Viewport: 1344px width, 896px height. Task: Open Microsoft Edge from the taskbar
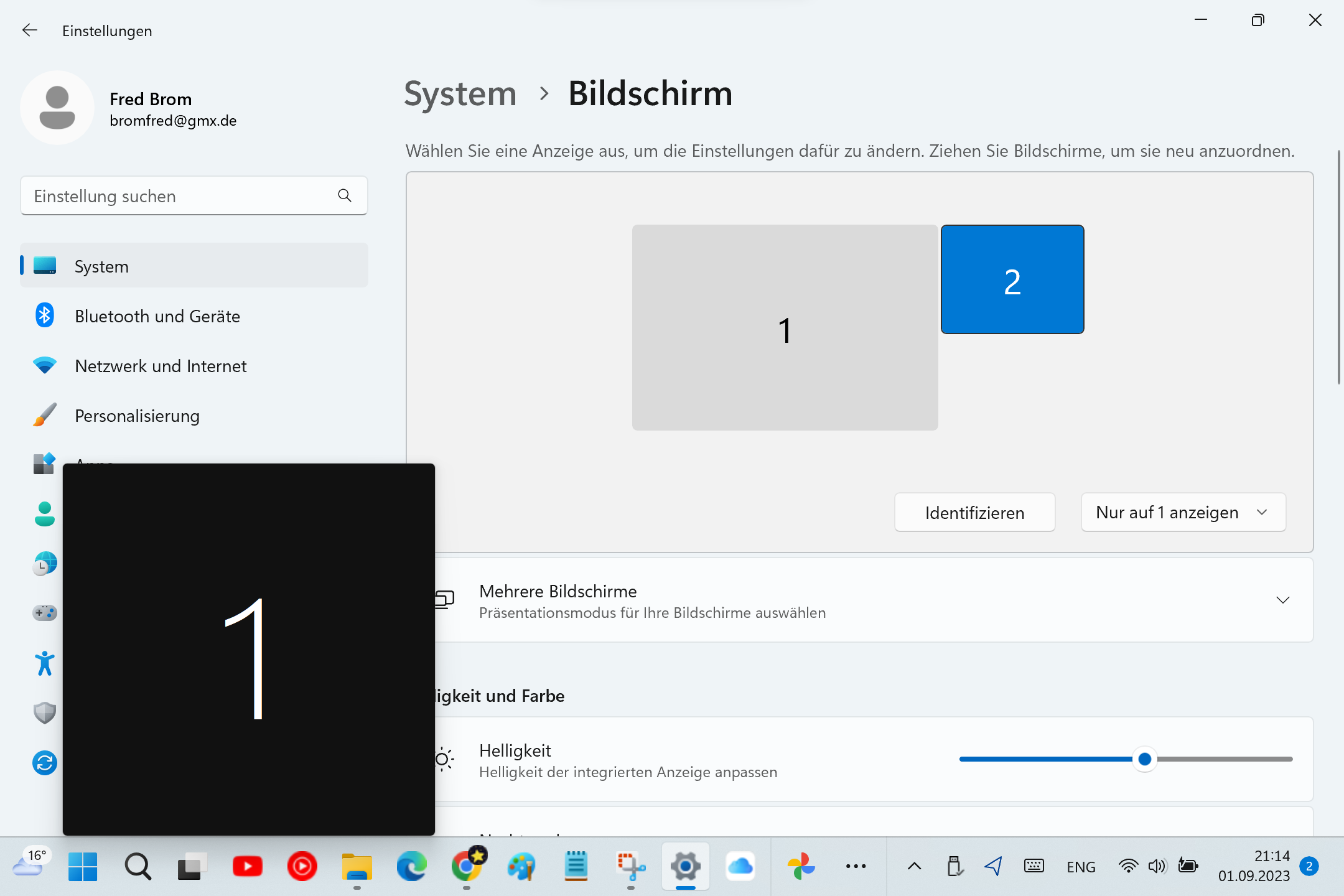coord(411,867)
